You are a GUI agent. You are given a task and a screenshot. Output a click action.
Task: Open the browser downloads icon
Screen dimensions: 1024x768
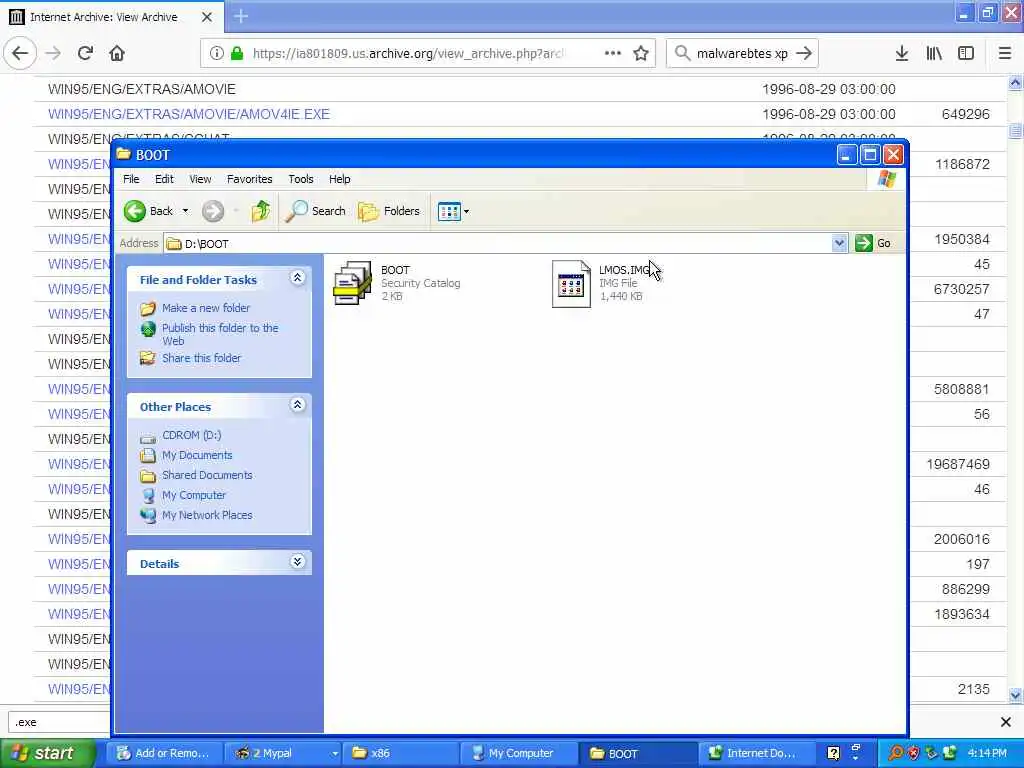[902, 54]
